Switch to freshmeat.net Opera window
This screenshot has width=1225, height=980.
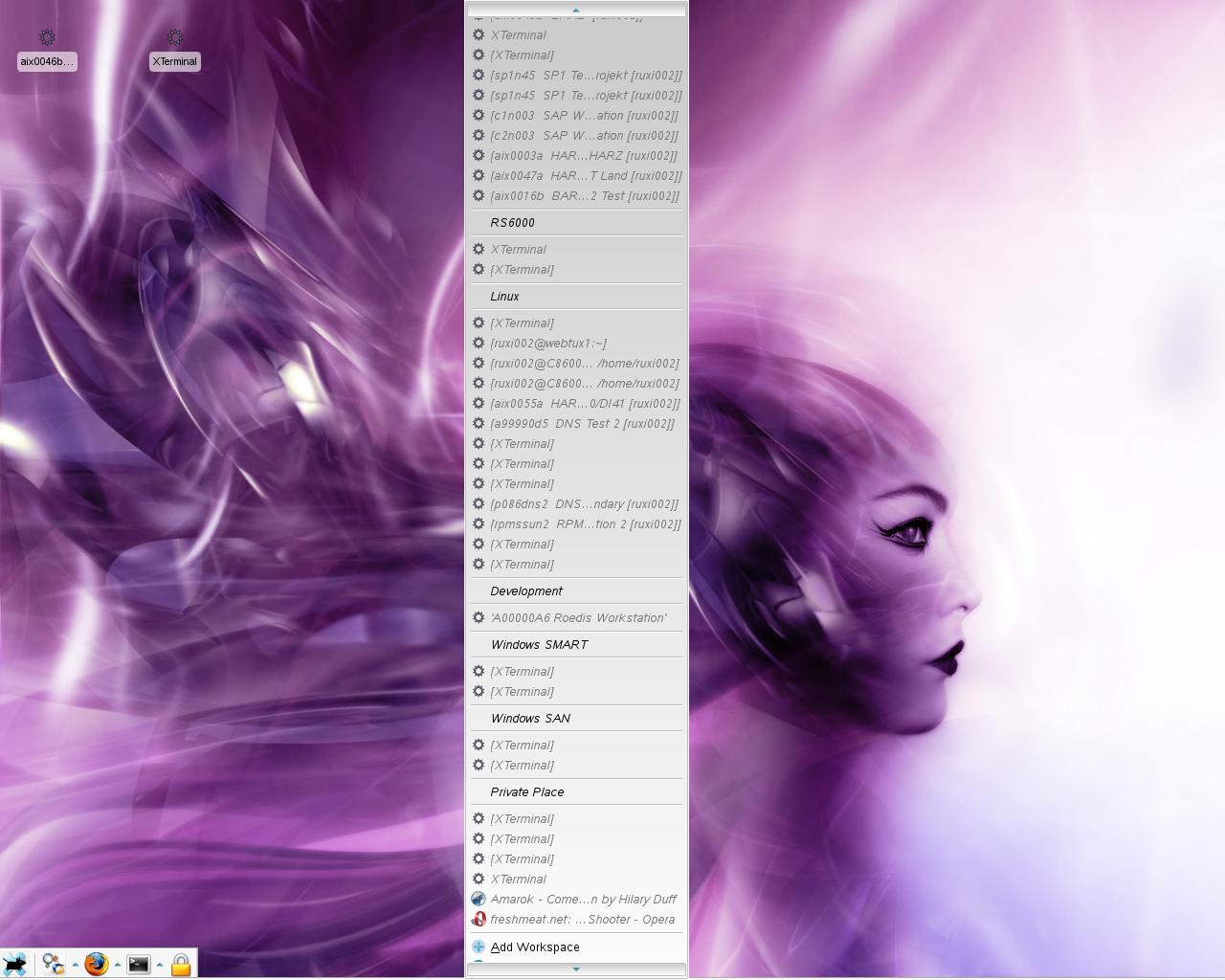pos(582,919)
